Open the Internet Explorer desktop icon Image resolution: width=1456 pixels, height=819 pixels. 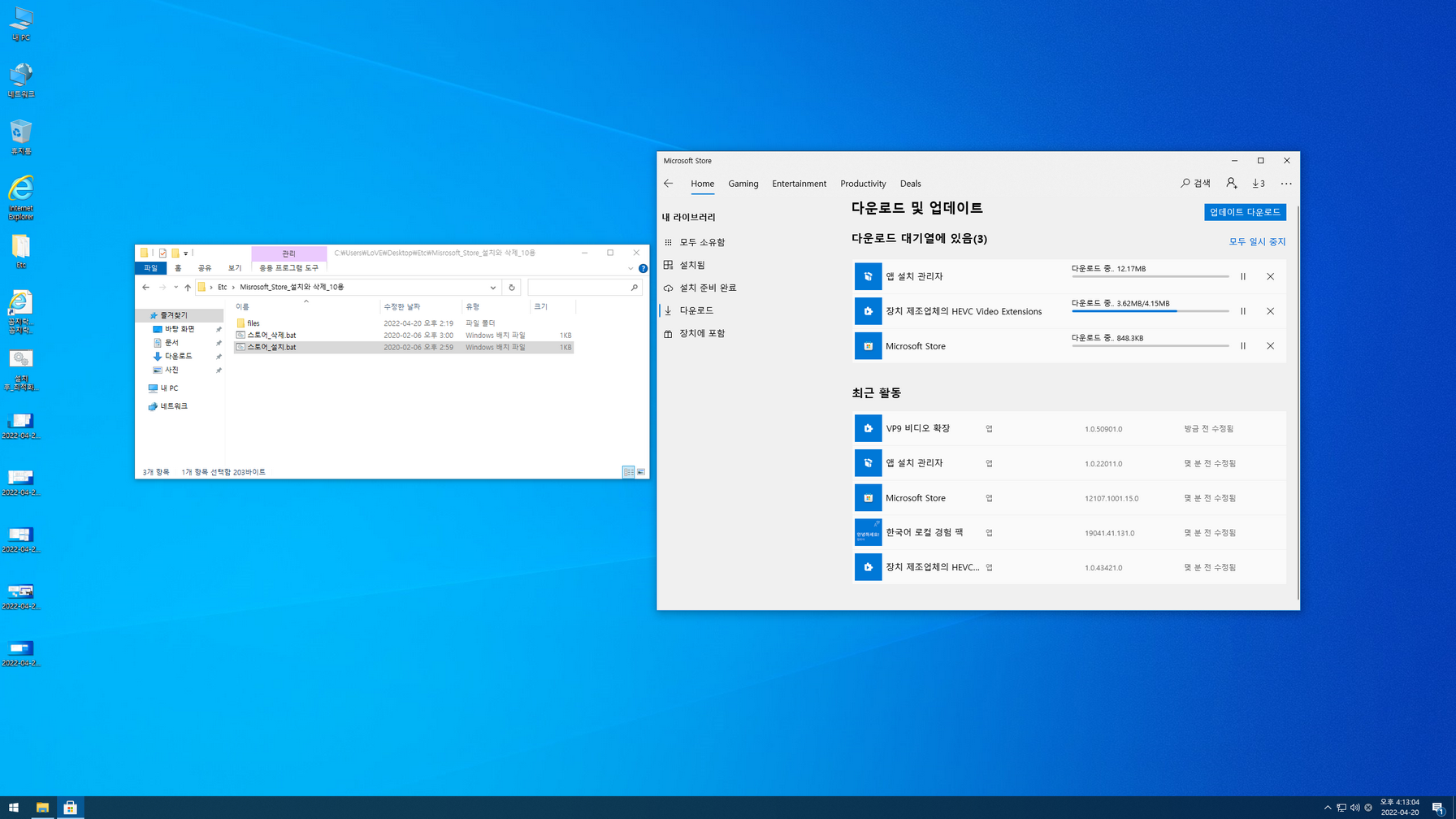(20, 197)
